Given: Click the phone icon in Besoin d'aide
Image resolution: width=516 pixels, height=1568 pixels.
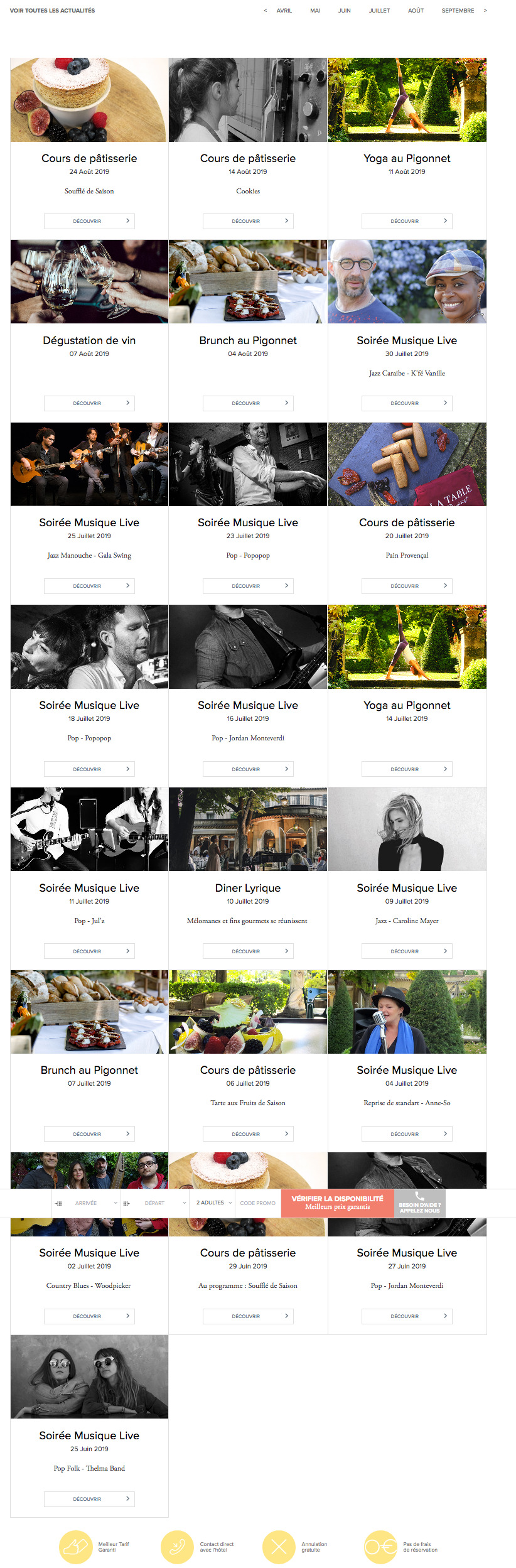Looking at the screenshot, I should [420, 1196].
